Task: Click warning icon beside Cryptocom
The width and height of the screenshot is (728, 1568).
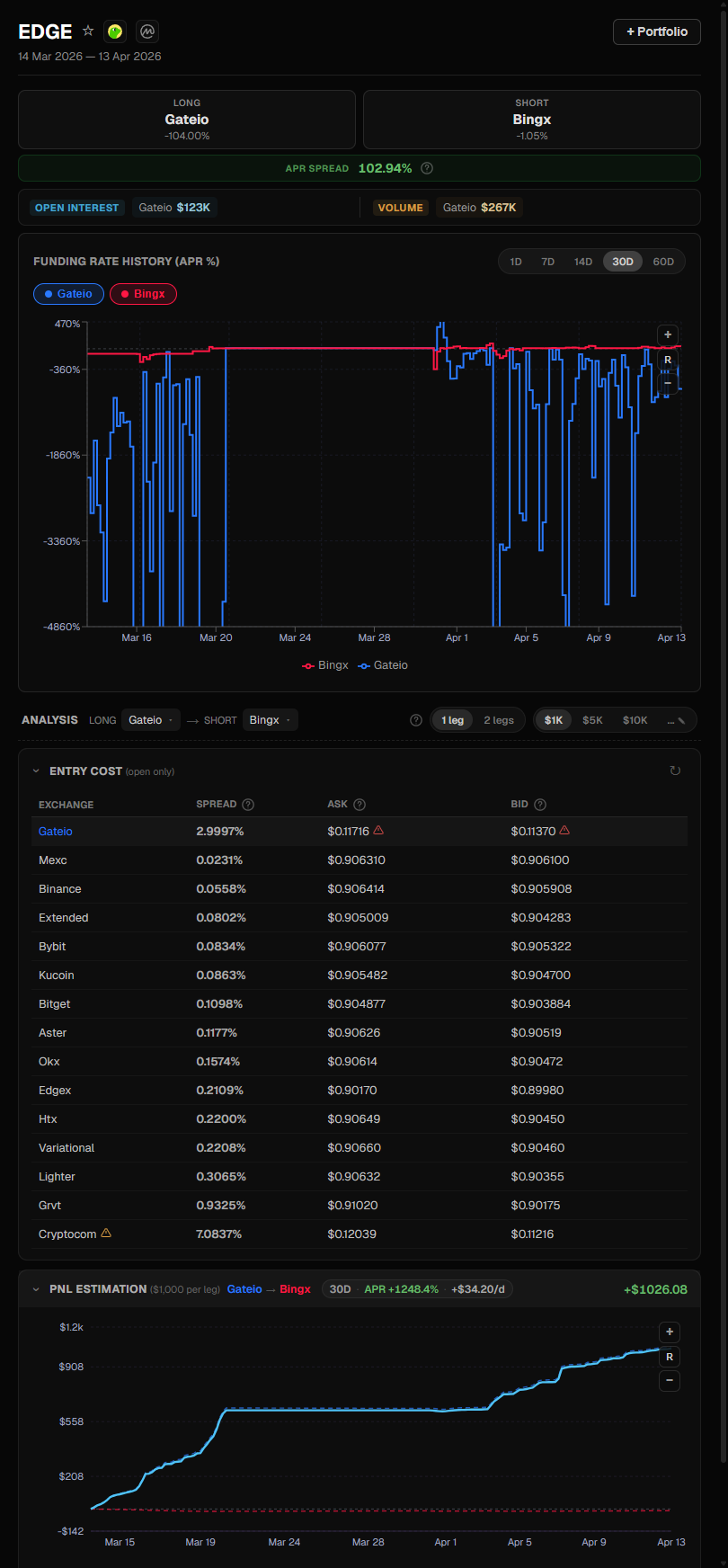Action: coord(106,1233)
